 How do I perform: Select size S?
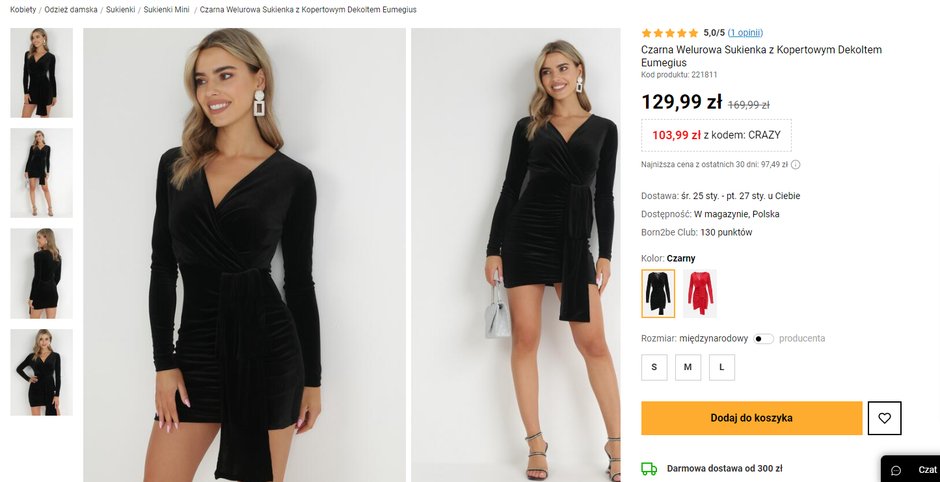[654, 367]
